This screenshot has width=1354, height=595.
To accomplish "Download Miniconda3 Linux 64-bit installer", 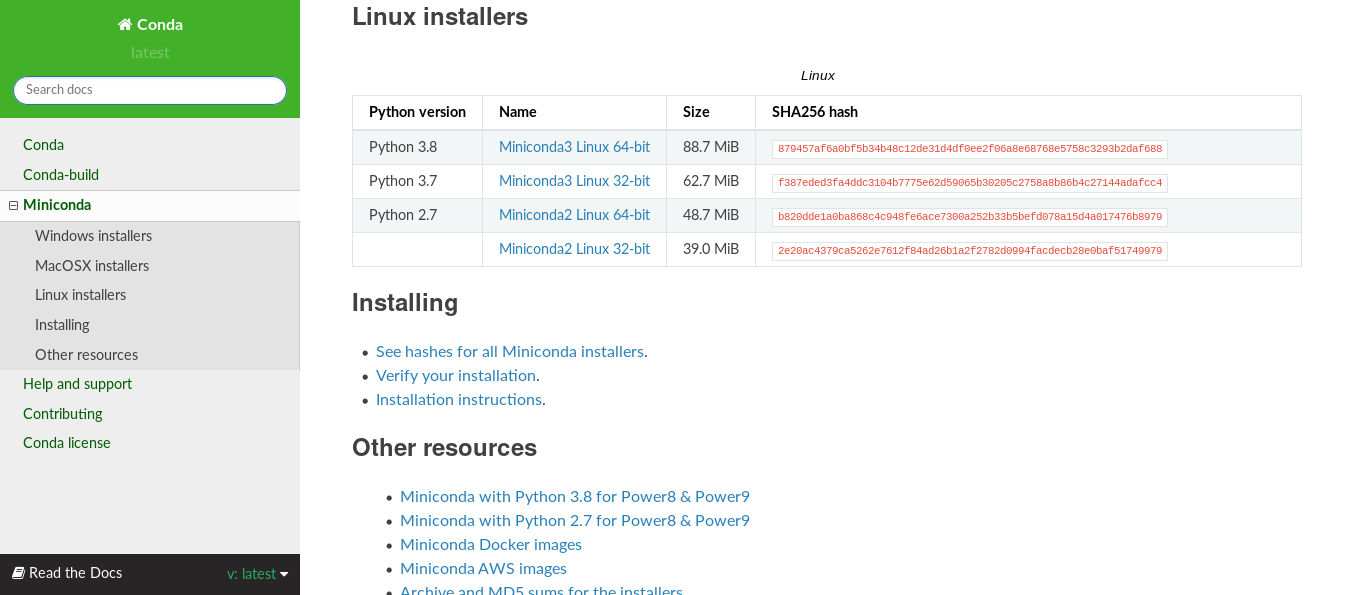I will click(574, 147).
